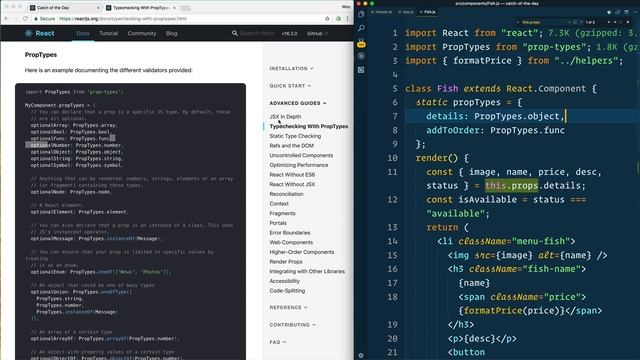The image size is (640, 360).
Task: Open the Accessibility guide link
Action: pyautogui.click(x=284, y=281)
